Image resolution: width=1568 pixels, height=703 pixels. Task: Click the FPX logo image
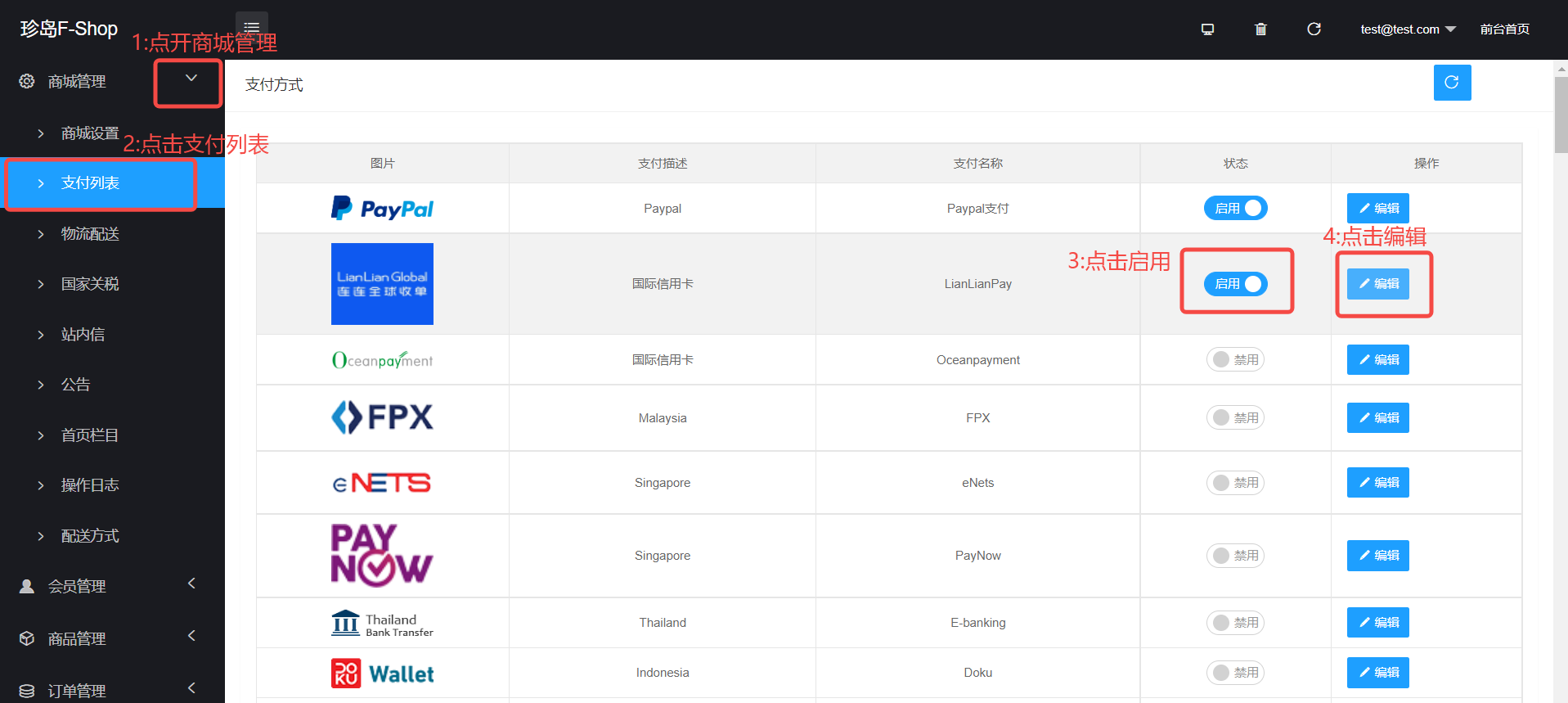tap(382, 417)
